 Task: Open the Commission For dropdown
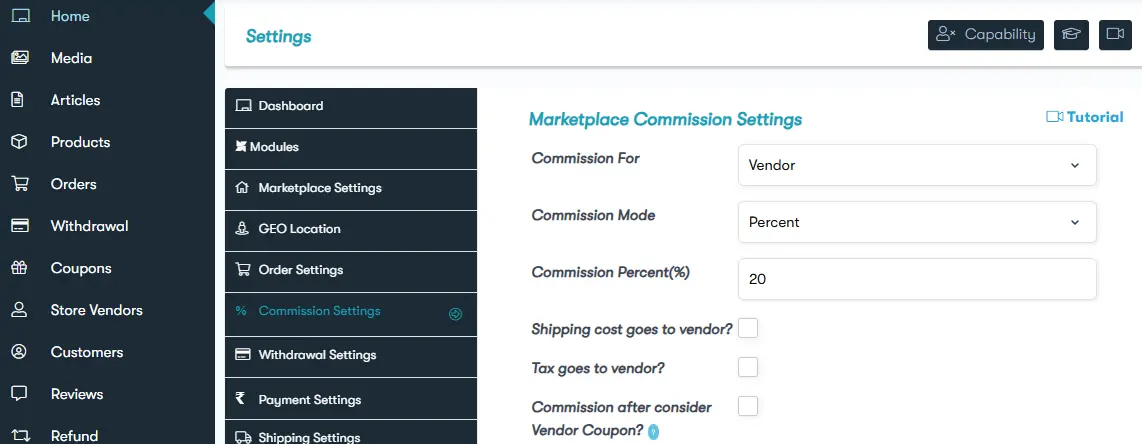click(916, 165)
